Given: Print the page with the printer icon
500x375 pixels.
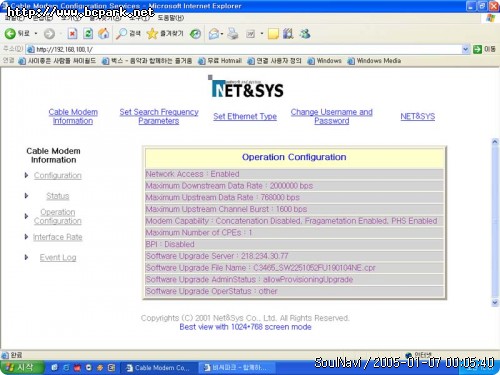Looking at the screenshot, I should (x=233, y=34).
